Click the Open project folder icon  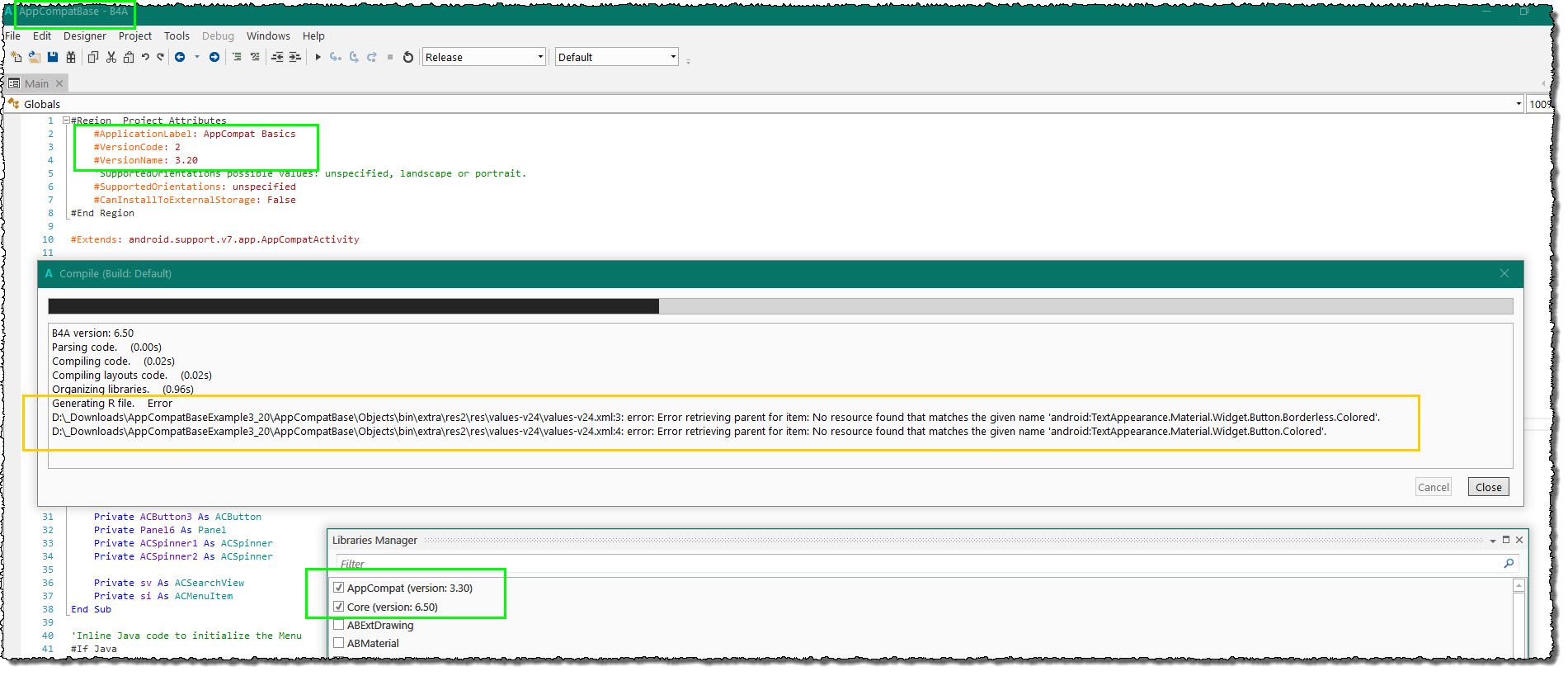coord(35,57)
